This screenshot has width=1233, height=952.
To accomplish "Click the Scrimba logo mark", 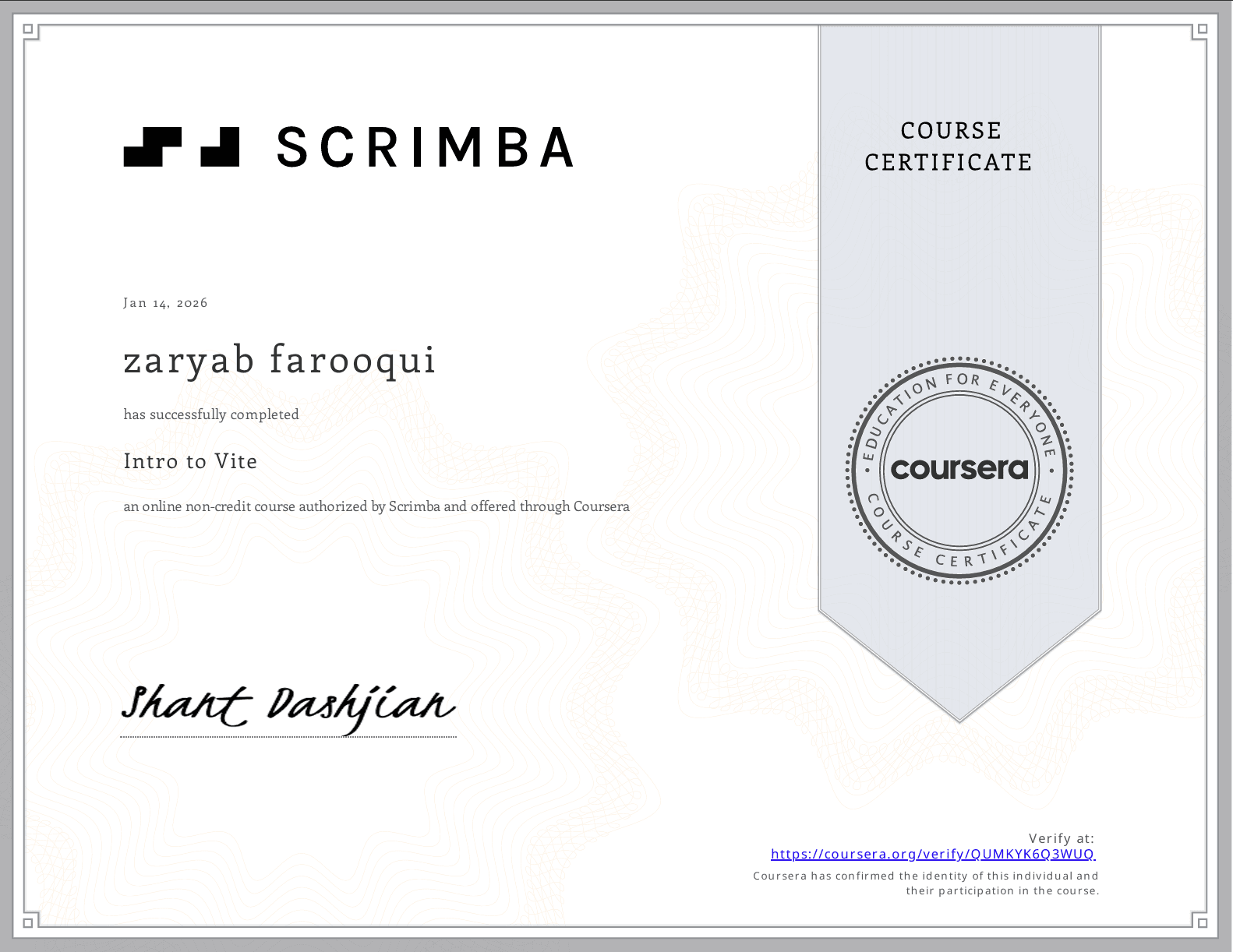I will click(x=181, y=147).
